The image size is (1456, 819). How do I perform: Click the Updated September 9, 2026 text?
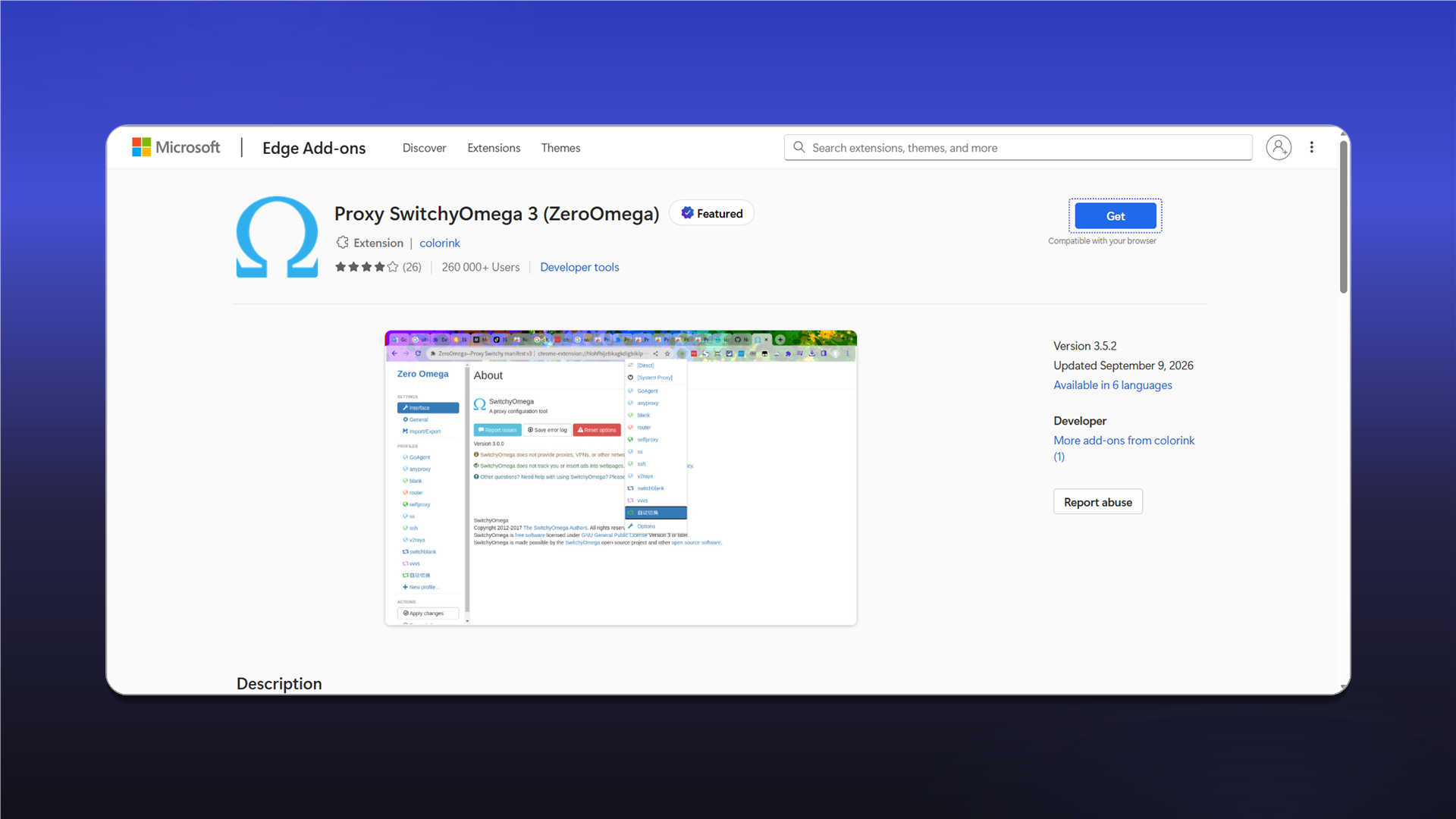pos(1123,366)
